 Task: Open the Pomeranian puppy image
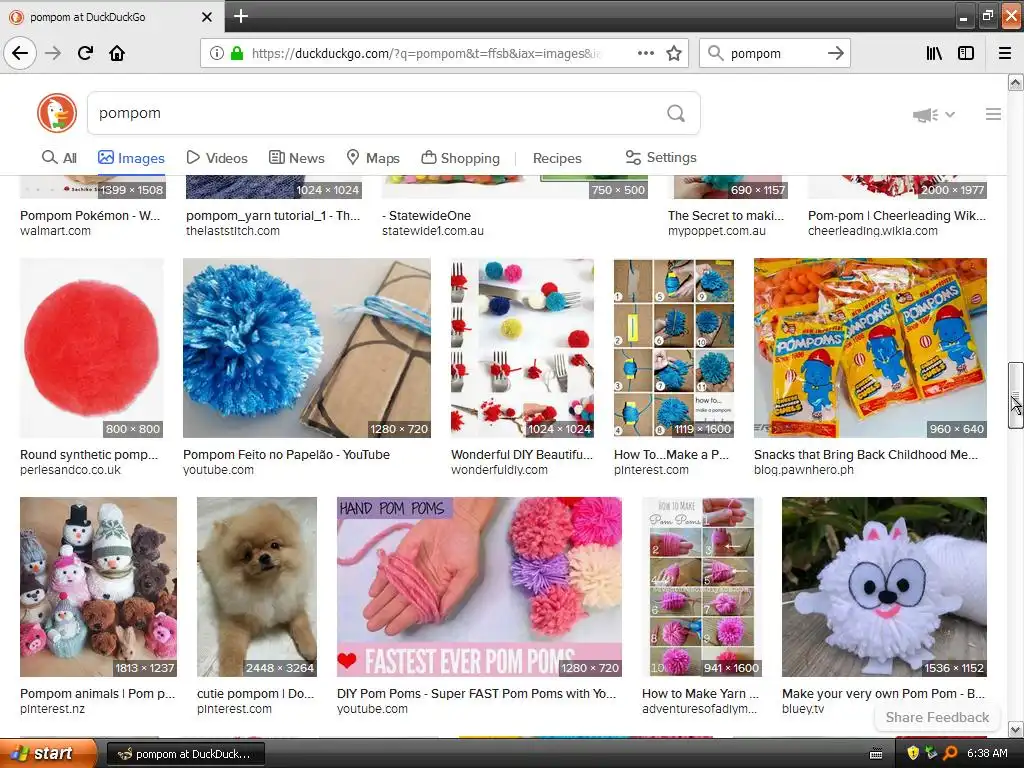click(257, 586)
